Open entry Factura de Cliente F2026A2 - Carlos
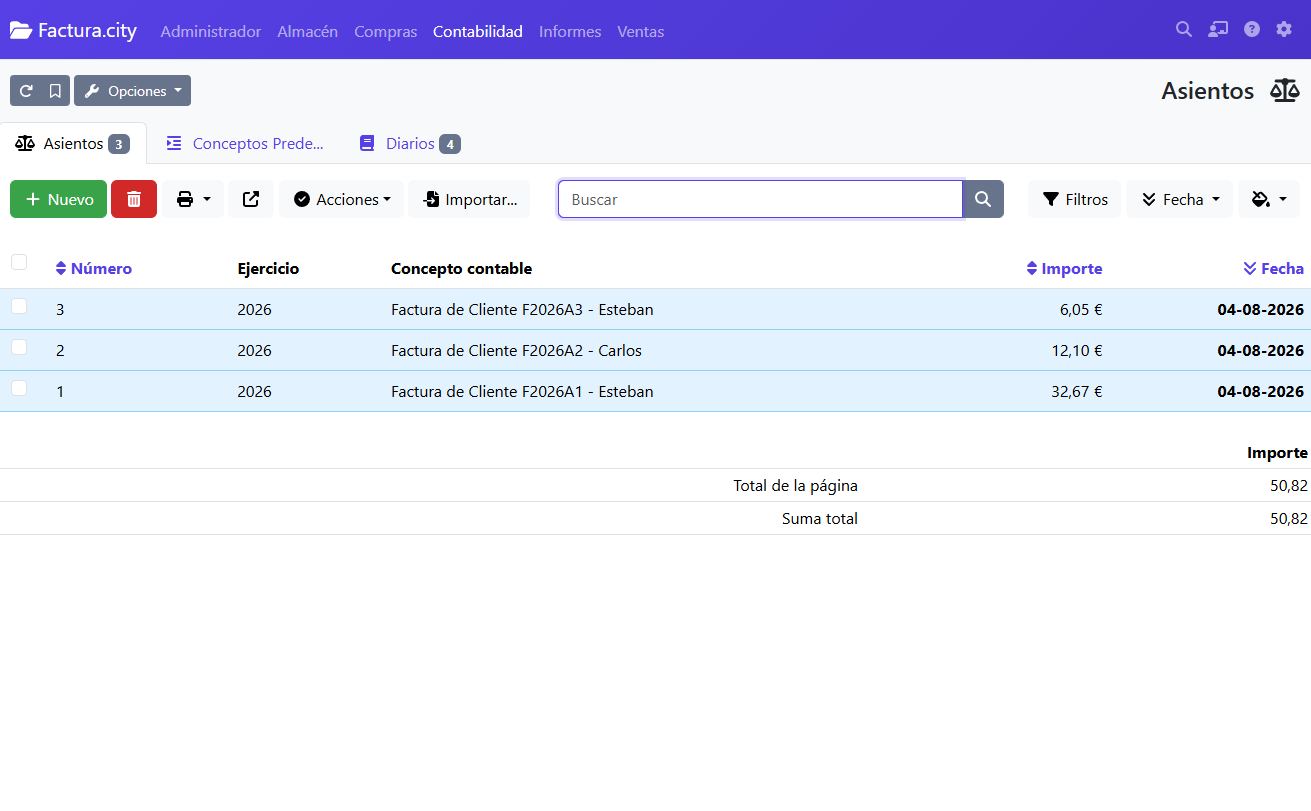The height and width of the screenshot is (811, 1311). [x=516, y=351]
